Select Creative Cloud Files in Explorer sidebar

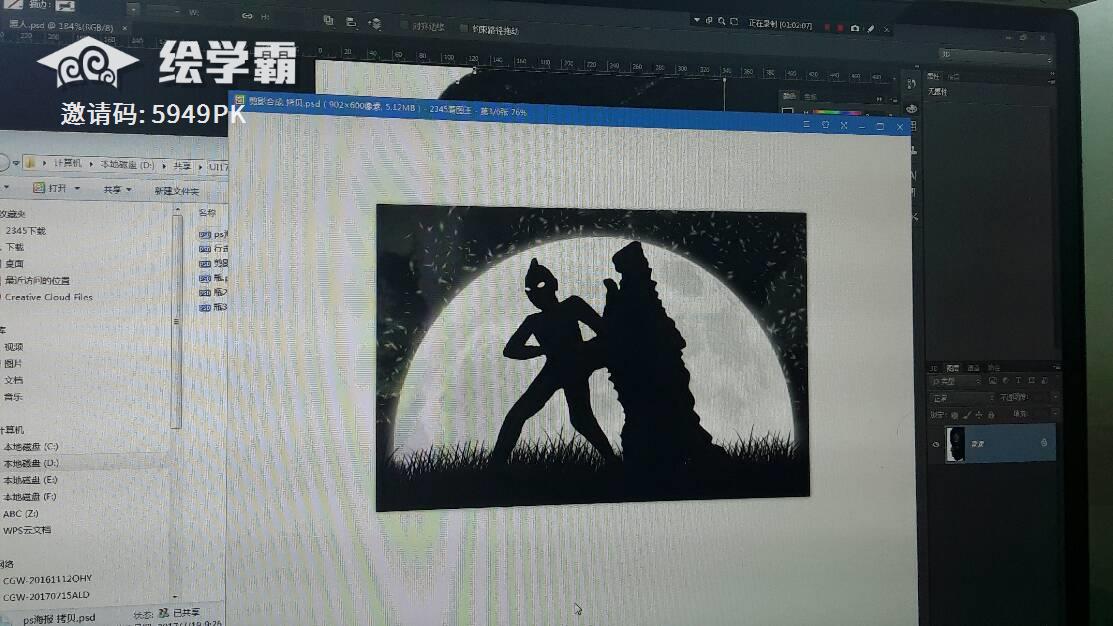(48, 297)
